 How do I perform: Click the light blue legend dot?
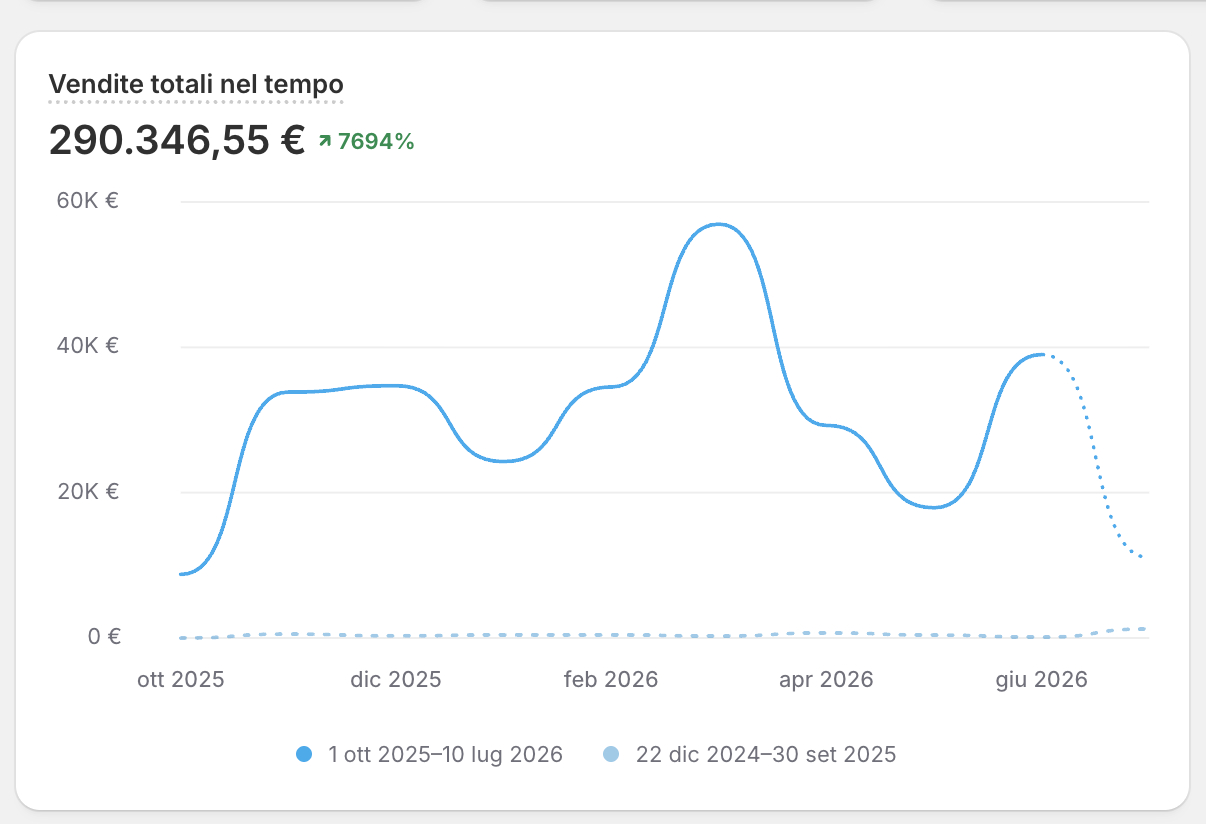tap(612, 755)
